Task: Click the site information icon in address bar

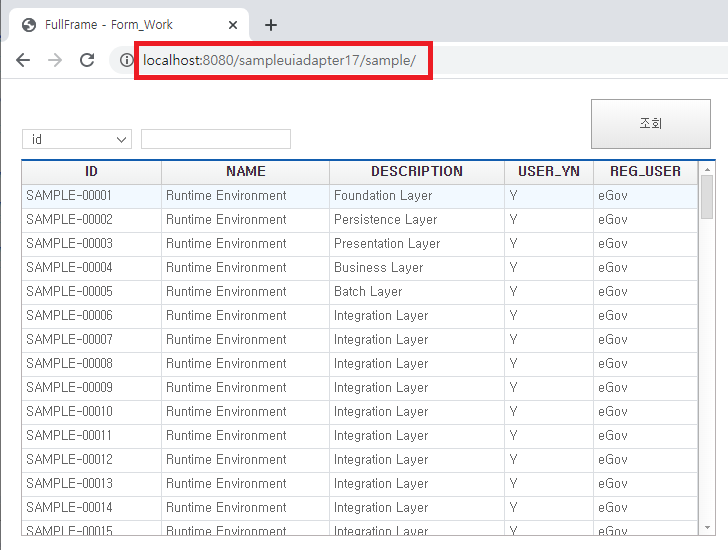Action: [126, 60]
